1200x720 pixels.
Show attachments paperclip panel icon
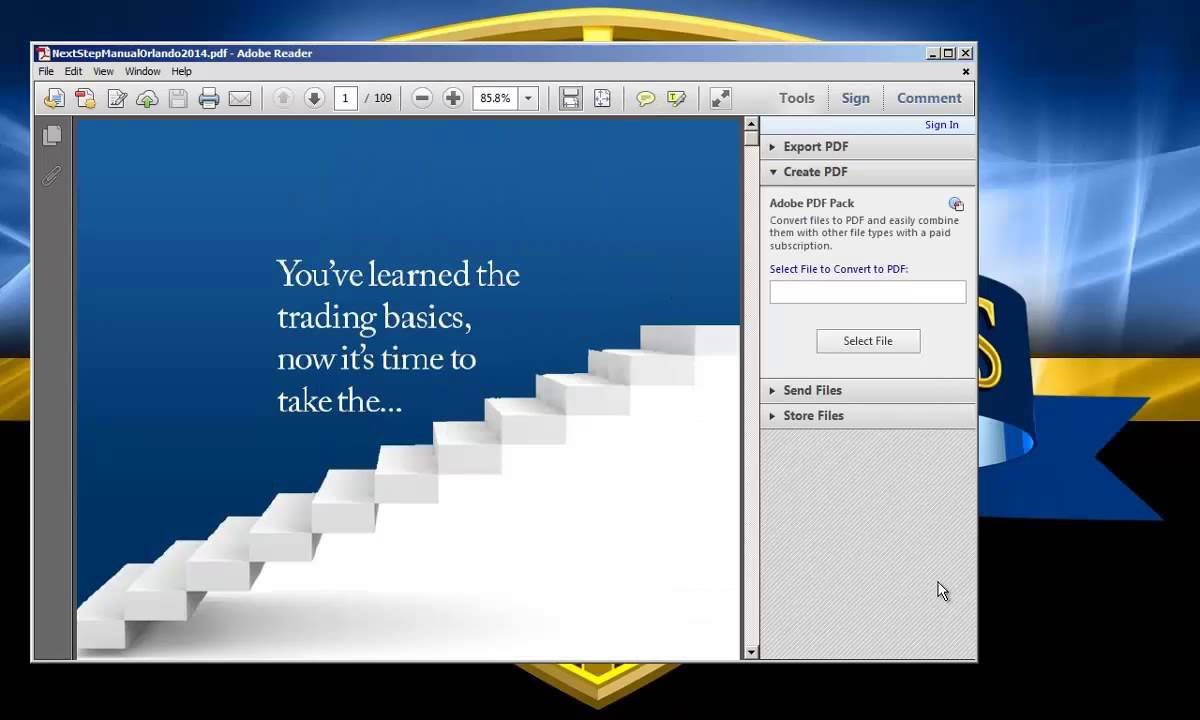pos(52,176)
